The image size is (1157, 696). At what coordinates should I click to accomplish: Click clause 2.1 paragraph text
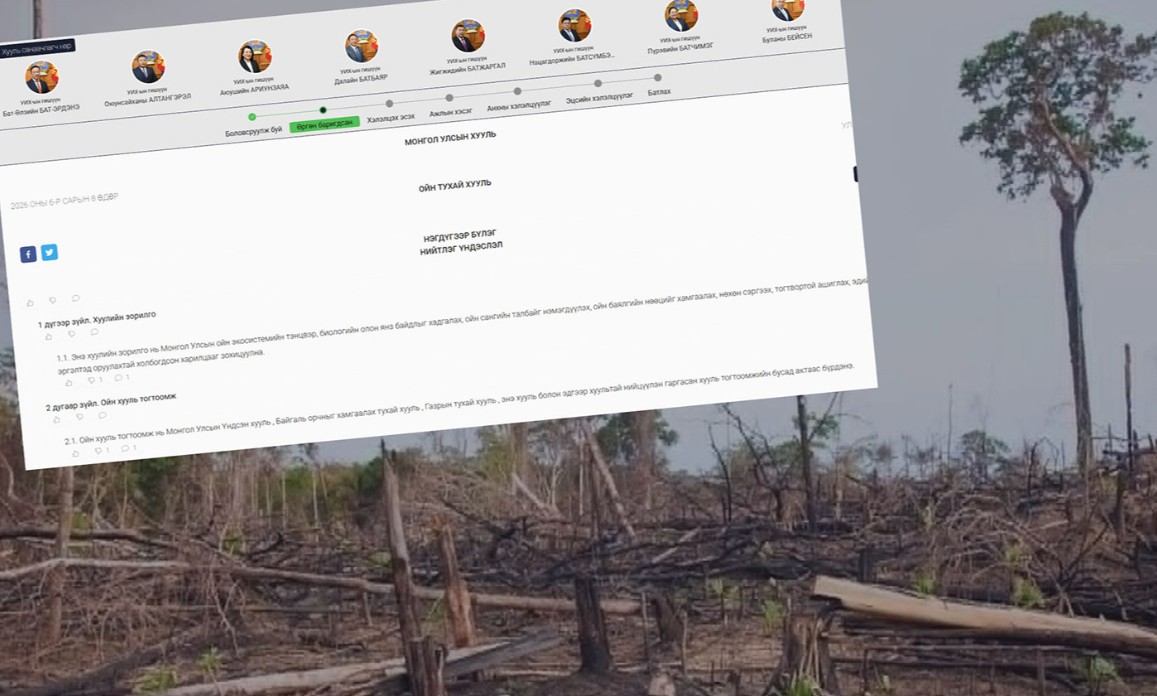coord(458,404)
